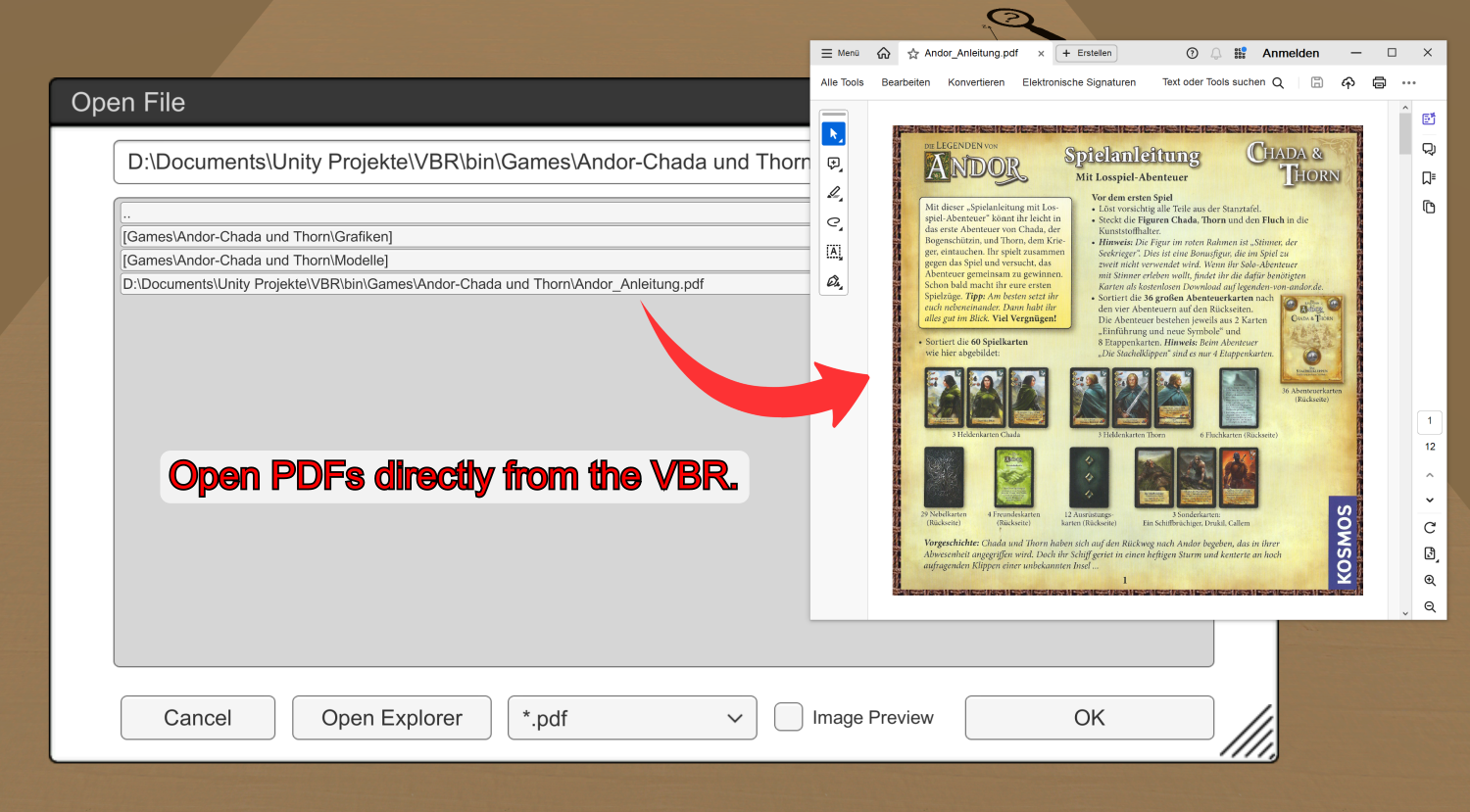Select the sign fountain pen tool
The width and height of the screenshot is (1470, 812).
tap(834, 282)
